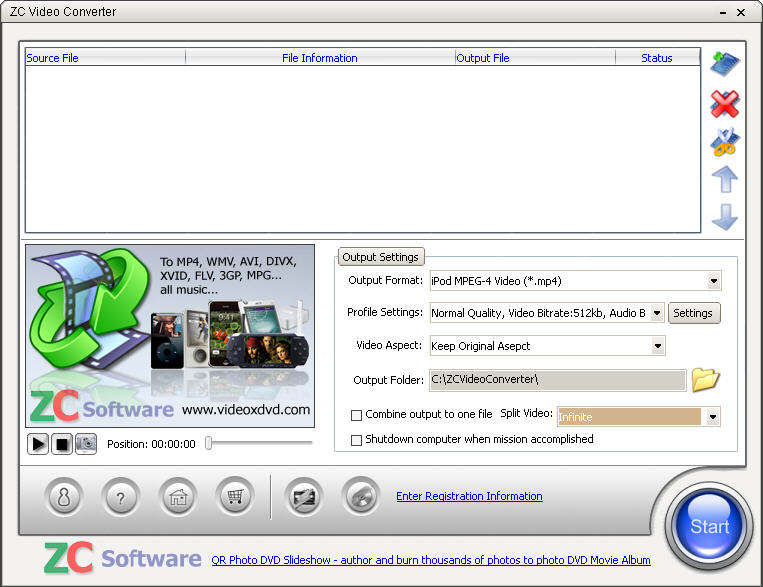Move file up with the up arrow
The image size is (763, 587).
(724, 180)
